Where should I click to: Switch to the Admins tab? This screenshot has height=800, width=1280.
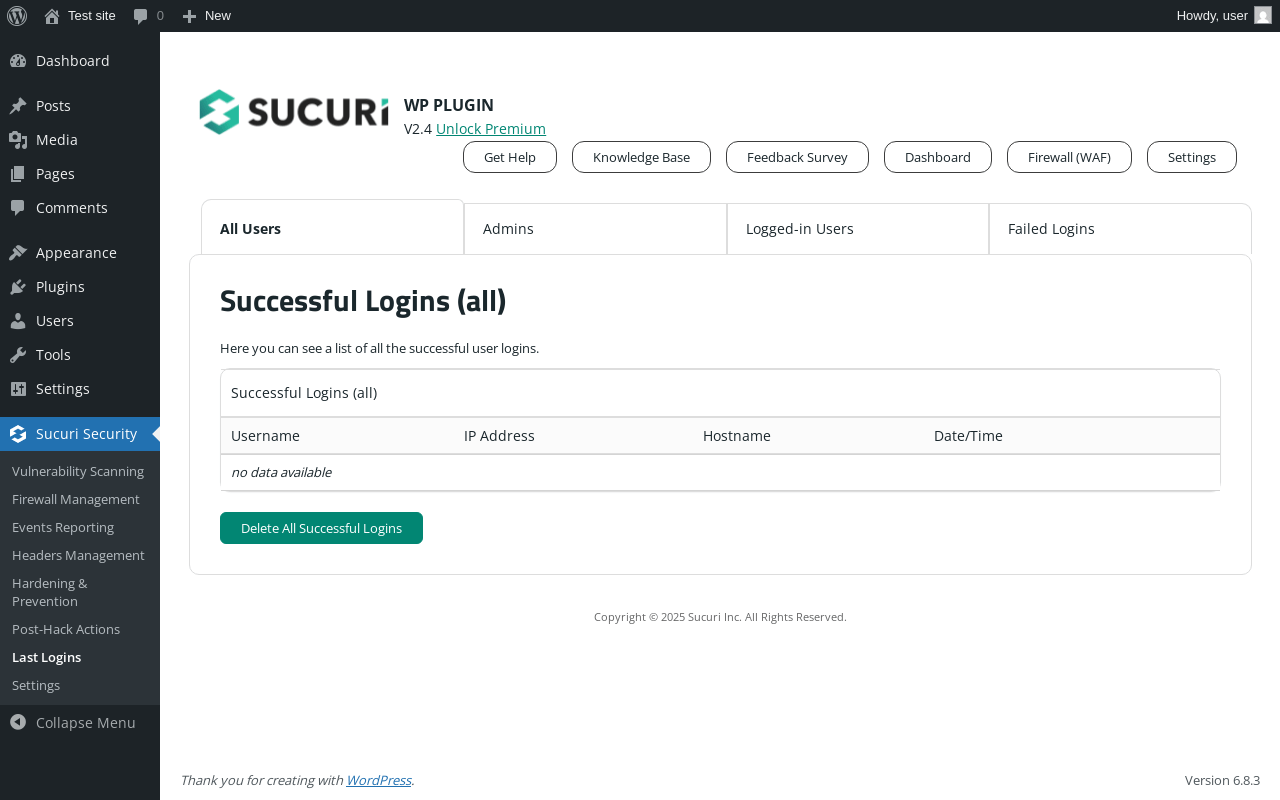point(596,229)
